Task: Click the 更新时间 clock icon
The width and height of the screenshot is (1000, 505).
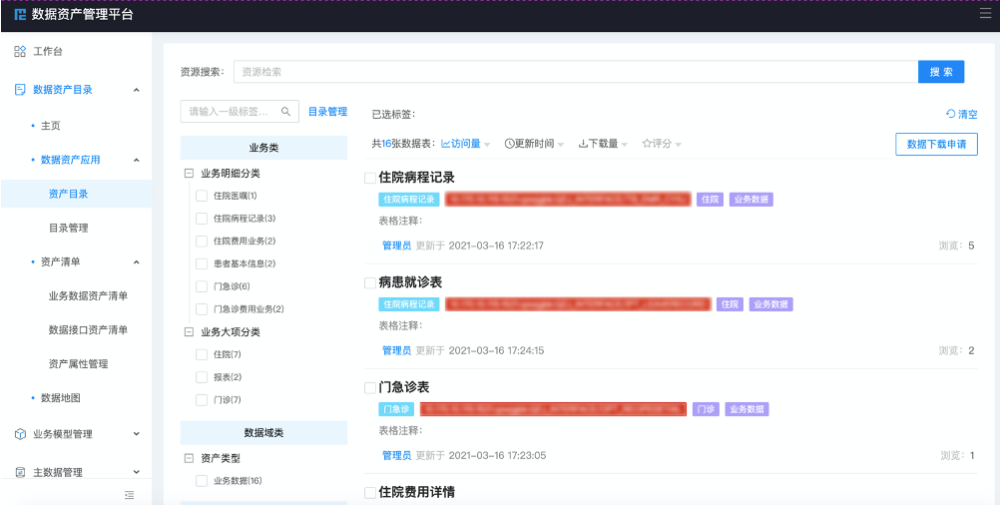Action: pyautogui.click(x=509, y=143)
